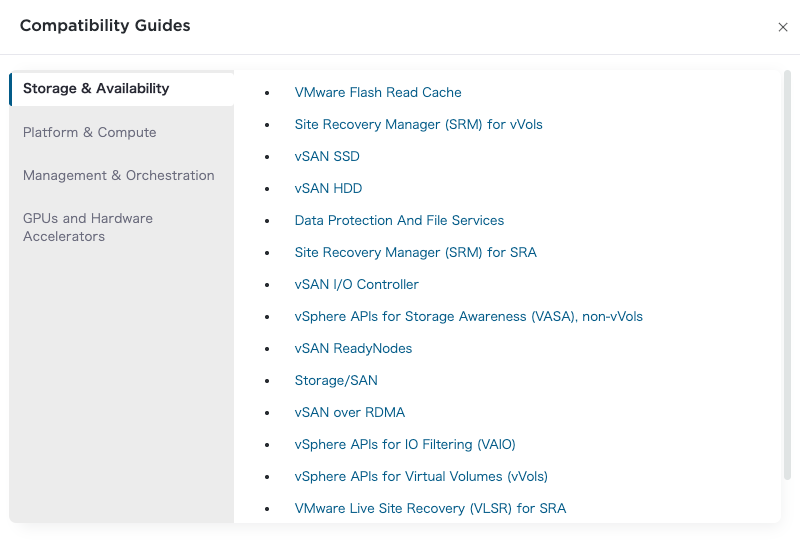800x553 pixels.
Task: Open Site Recovery Manager (SRM) for SRA
Action: [415, 252]
